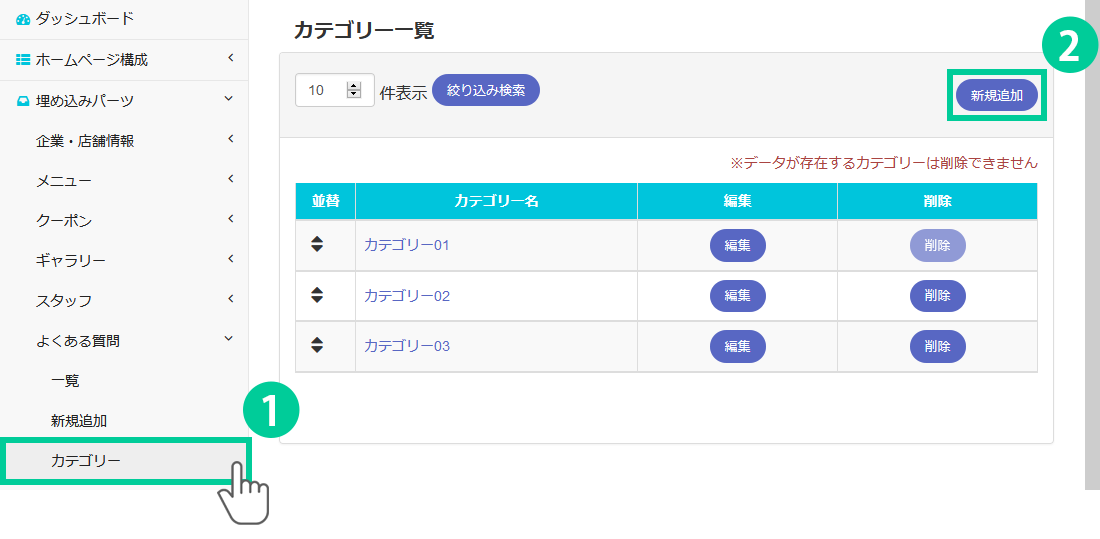Delete カテゴリー03 using 削除 button
This screenshot has width=1100, height=539.
click(x=937, y=346)
